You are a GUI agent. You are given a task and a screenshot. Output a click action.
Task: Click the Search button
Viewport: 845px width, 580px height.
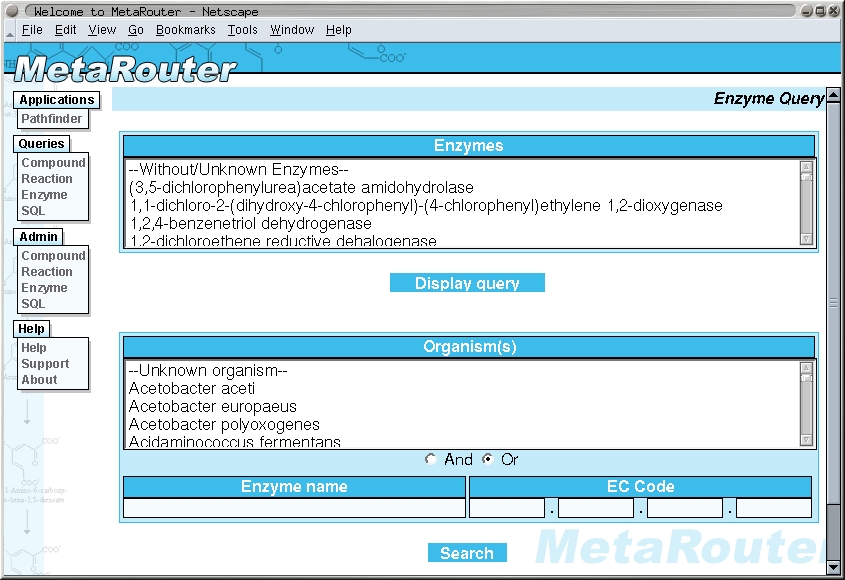click(467, 553)
